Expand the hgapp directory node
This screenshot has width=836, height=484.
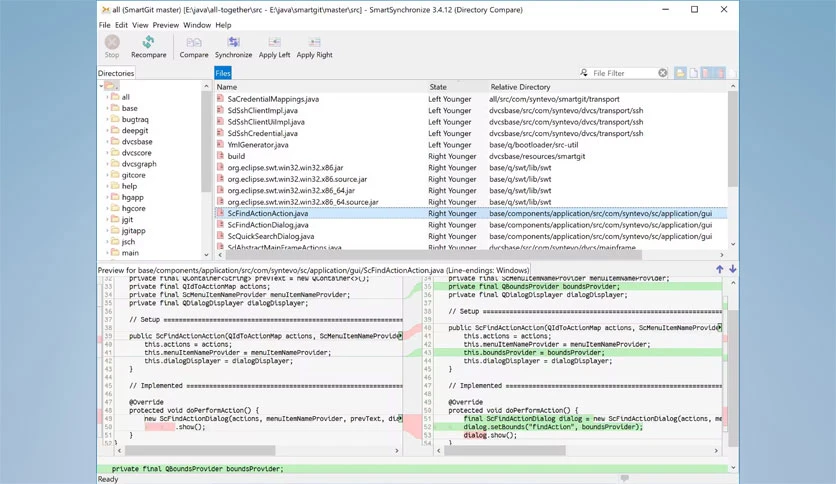(x=107, y=197)
